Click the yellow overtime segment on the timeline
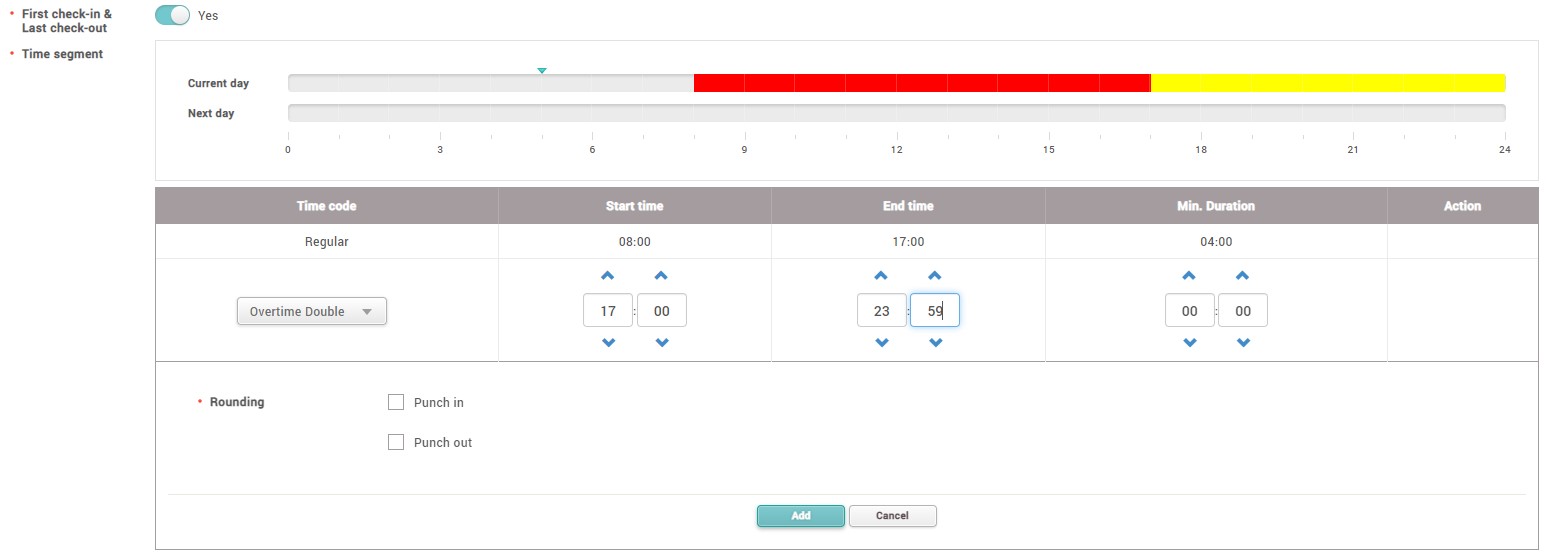Image resolution: width=1546 pixels, height=556 pixels. pos(1328,83)
